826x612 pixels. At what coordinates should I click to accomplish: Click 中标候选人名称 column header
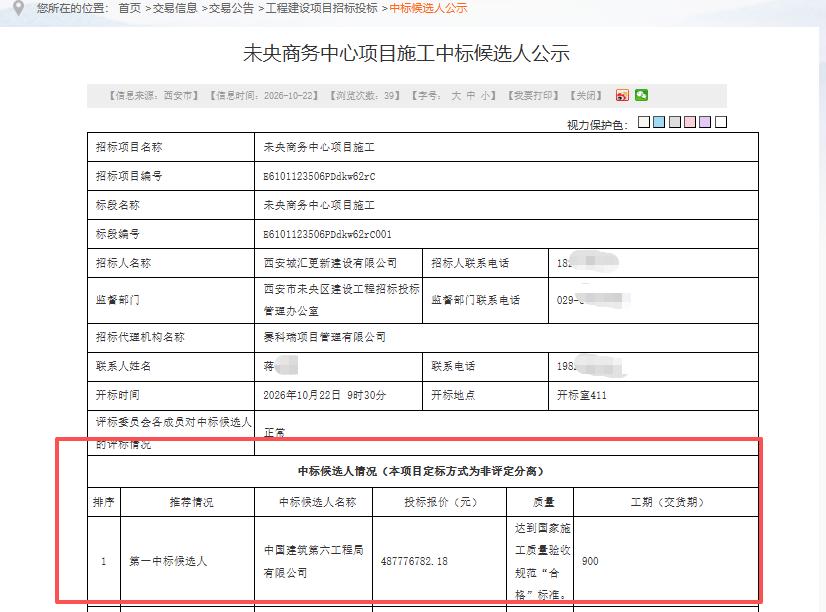pos(313,502)
